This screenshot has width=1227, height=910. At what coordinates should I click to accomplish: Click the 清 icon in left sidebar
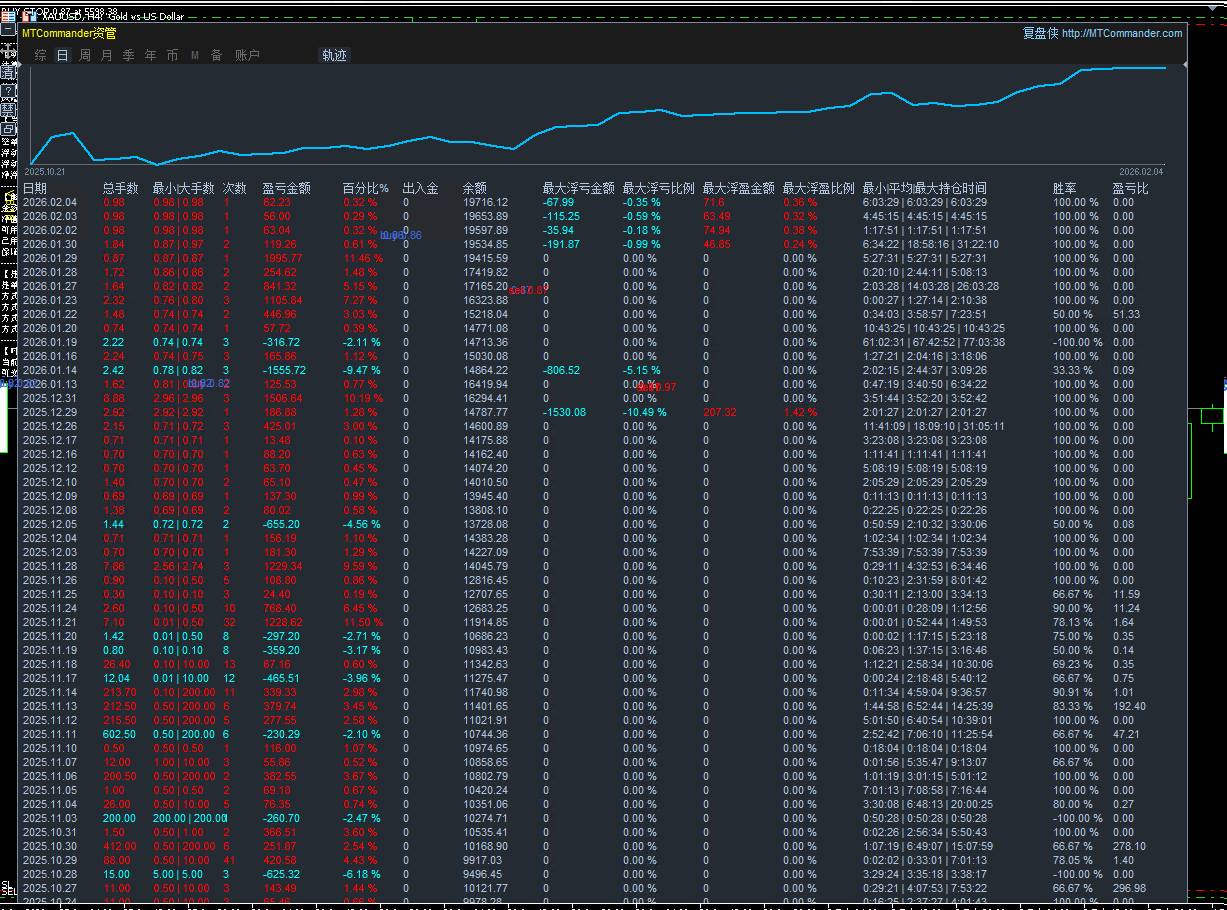click(x=9, y=72)
